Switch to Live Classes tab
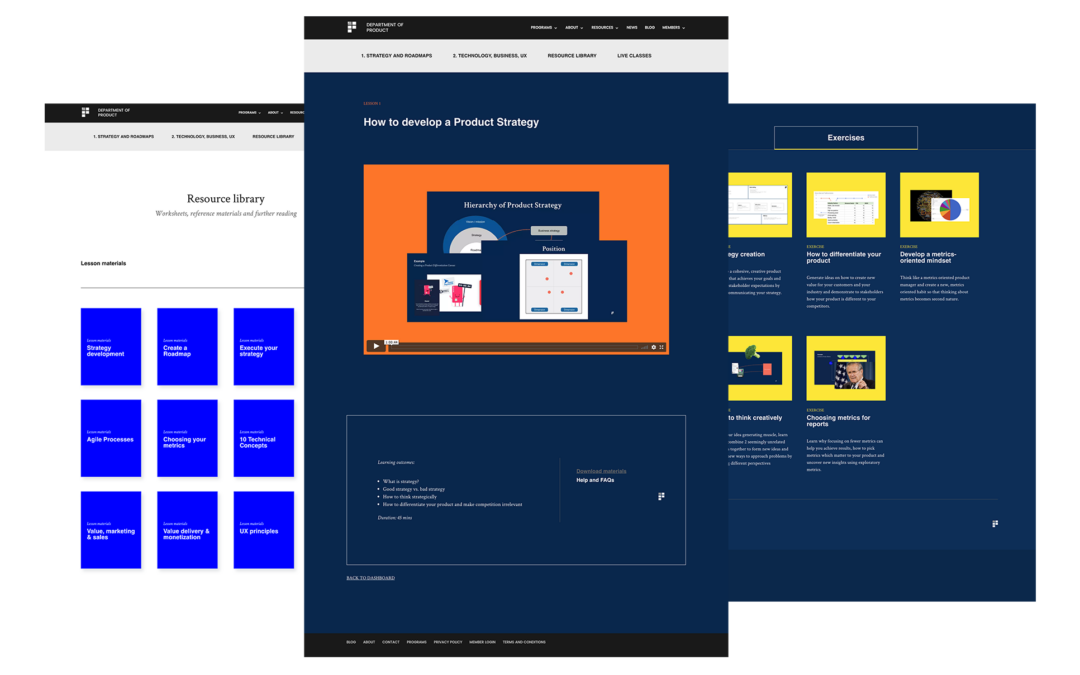The image size is (1080, 675). [634, 56]
